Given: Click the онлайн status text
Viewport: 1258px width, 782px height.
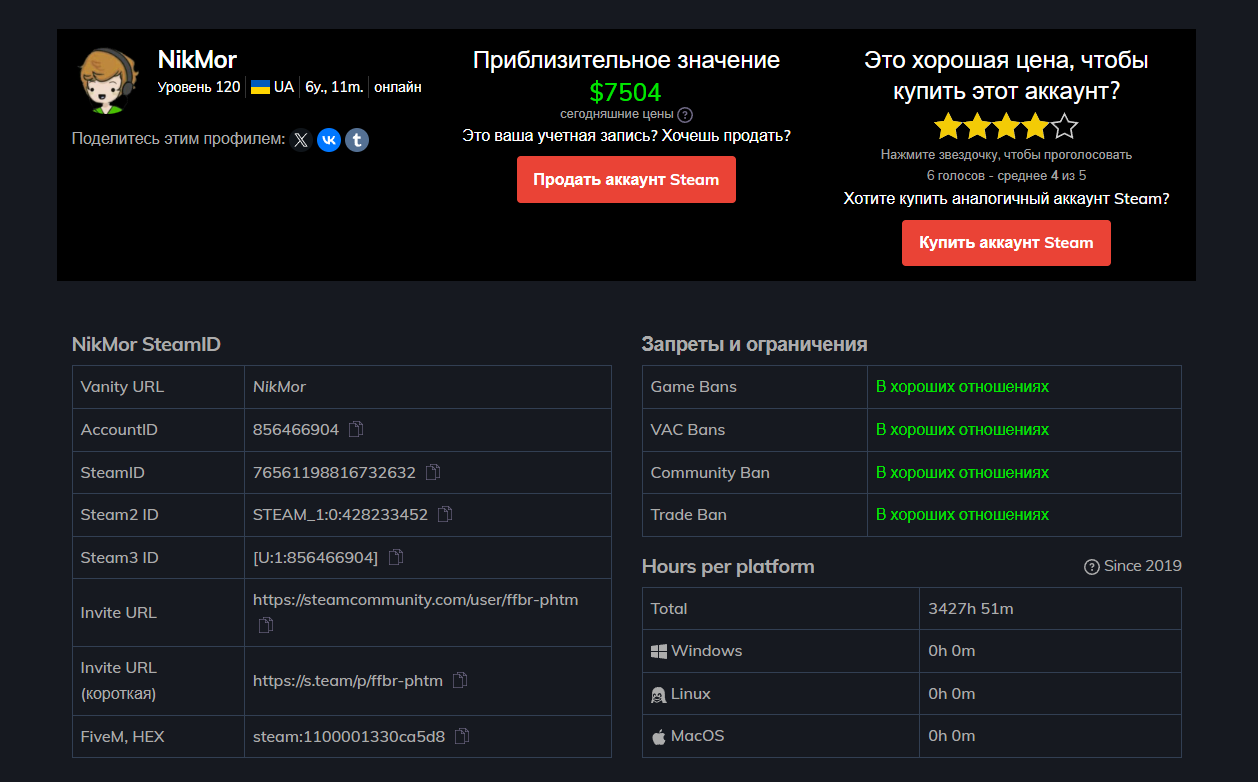Looking at the screenshot, I should [x=398, y=87].
